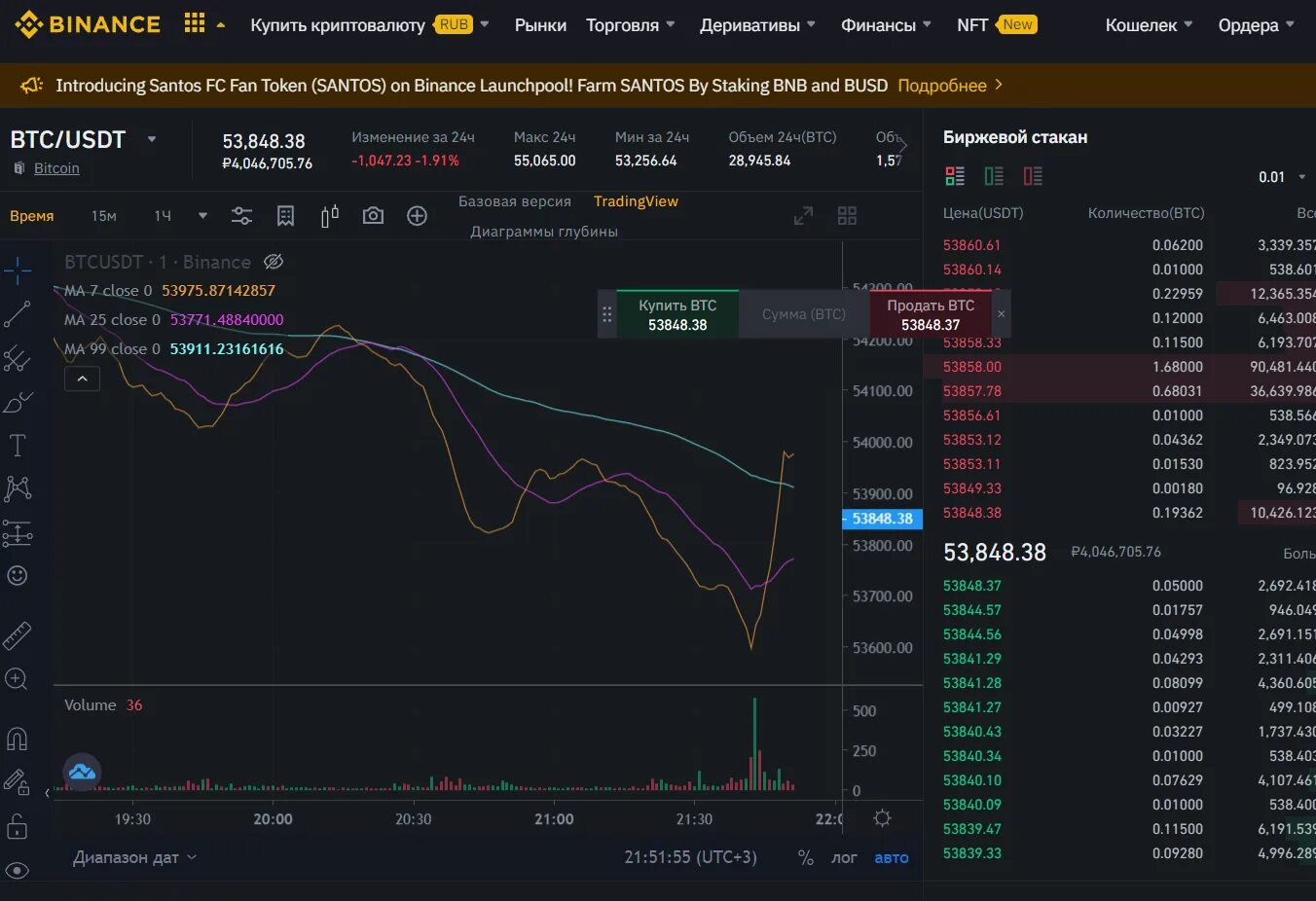The height and width of the screenshot is (901, 1316).
Task: Take a chart snapshot with camera
Action: pos(373,215)
